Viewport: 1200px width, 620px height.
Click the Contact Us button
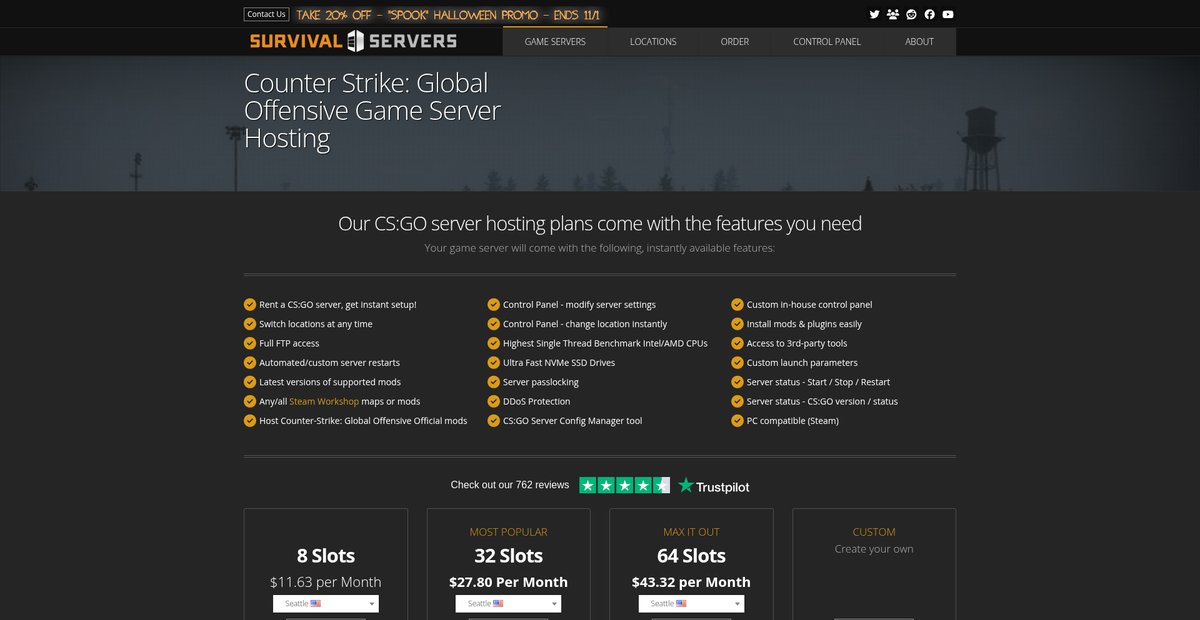266,14
